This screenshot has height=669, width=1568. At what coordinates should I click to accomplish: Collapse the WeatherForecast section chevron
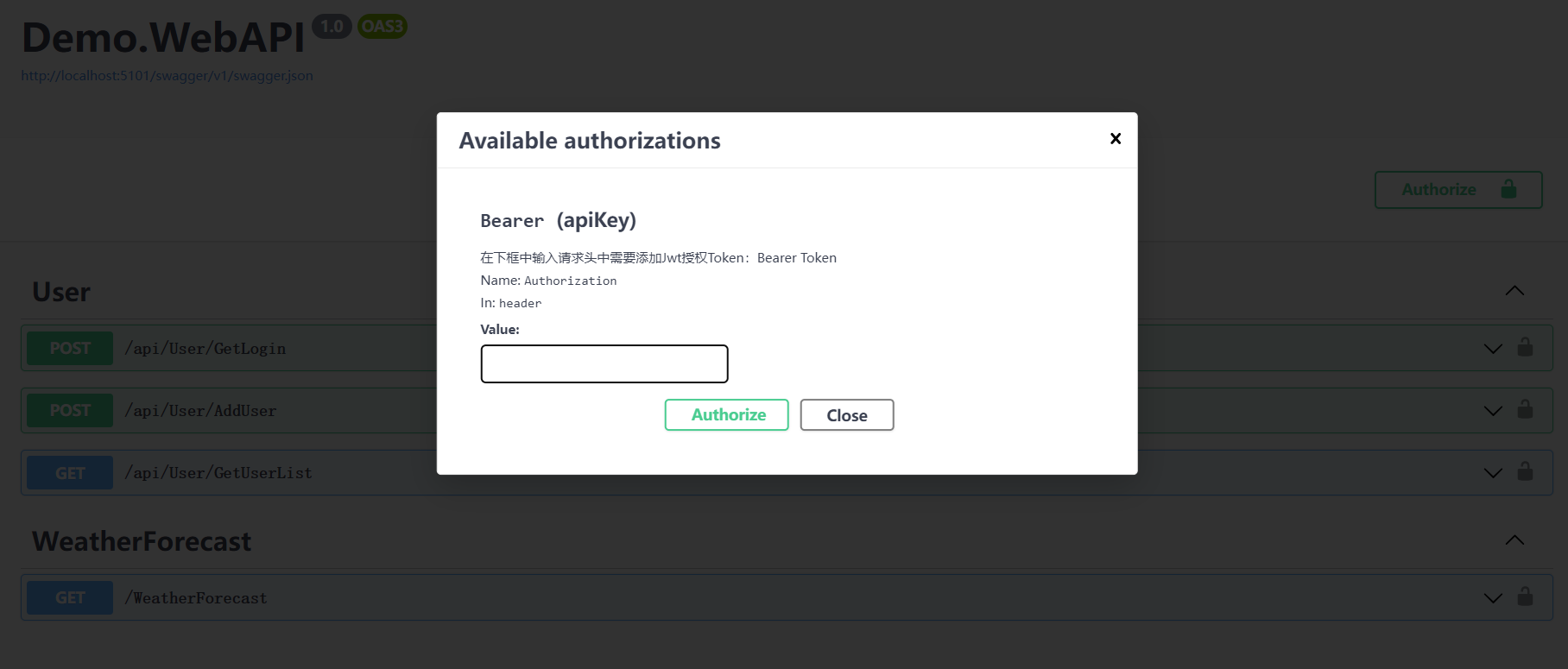point(1514,540)
